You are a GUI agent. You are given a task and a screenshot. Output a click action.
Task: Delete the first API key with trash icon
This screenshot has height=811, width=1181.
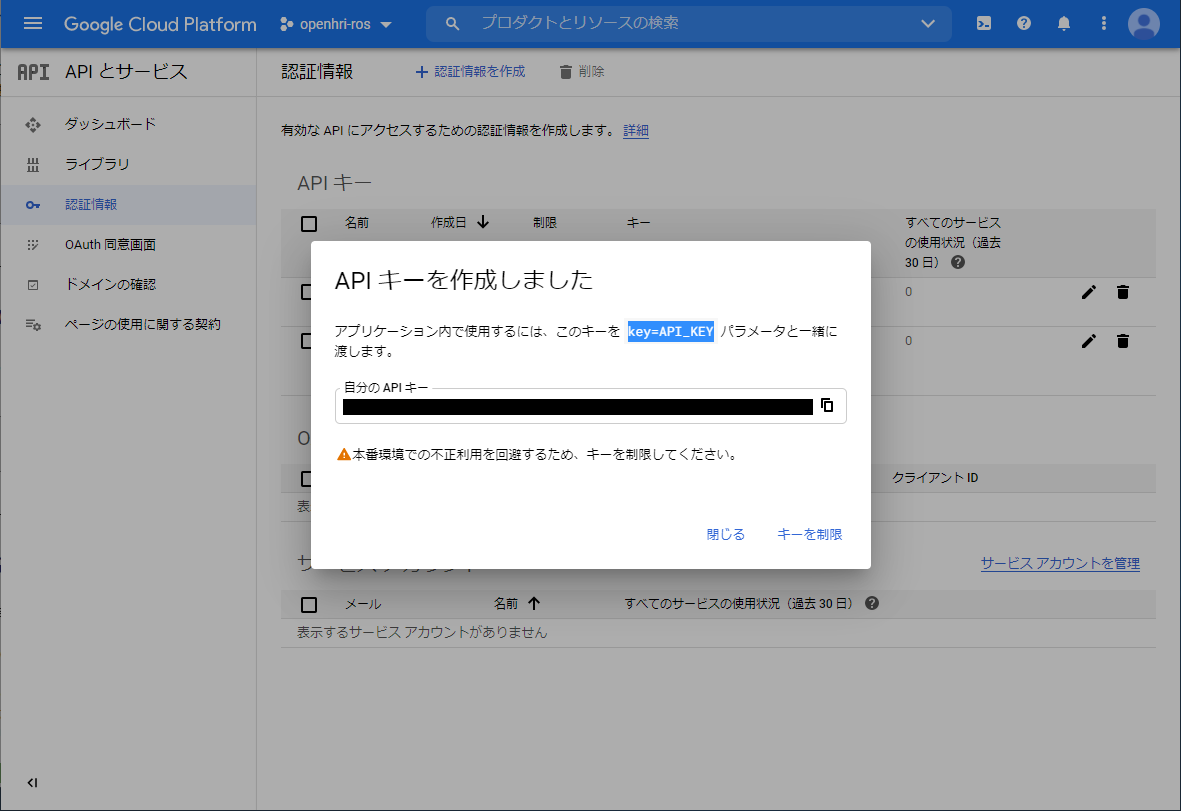(x=1122, y=292)
